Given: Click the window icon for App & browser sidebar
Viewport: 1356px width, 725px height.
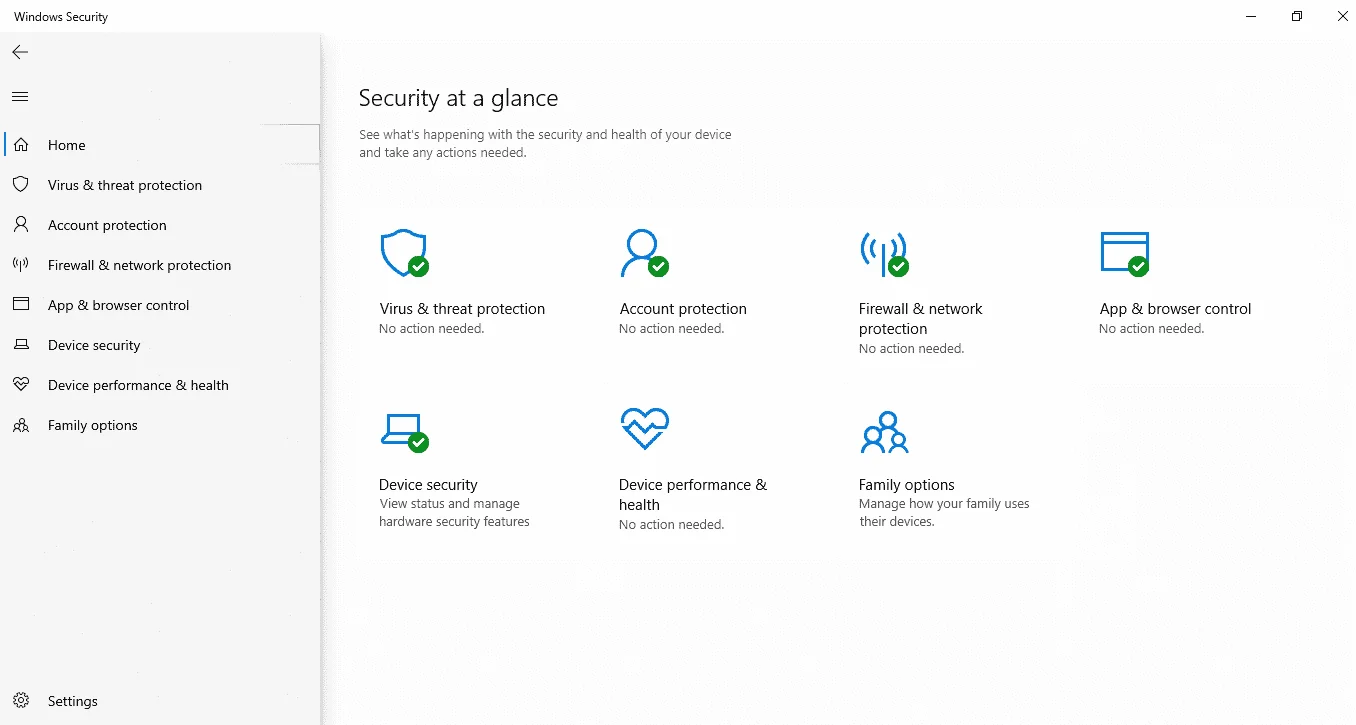Looking at the screenshot, I should click(x=21, y=305).
